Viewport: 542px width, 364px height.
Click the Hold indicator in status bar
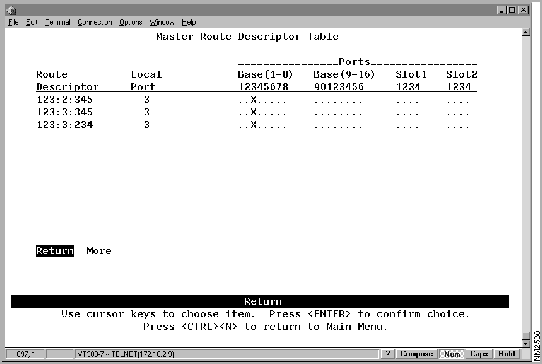[507, 354]
